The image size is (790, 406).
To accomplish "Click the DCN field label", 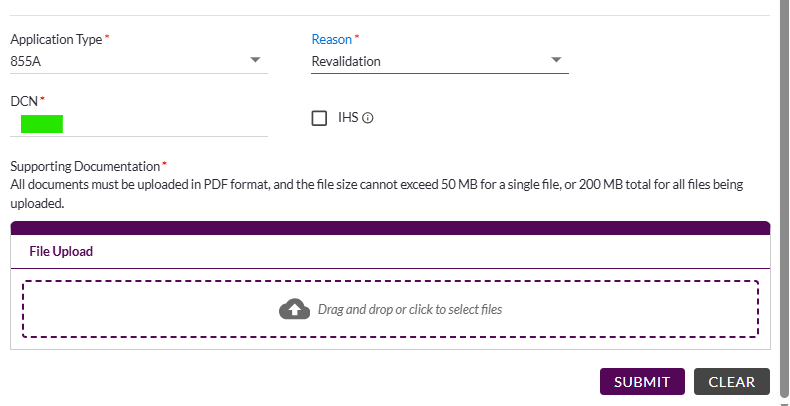I will coord(24,101).
